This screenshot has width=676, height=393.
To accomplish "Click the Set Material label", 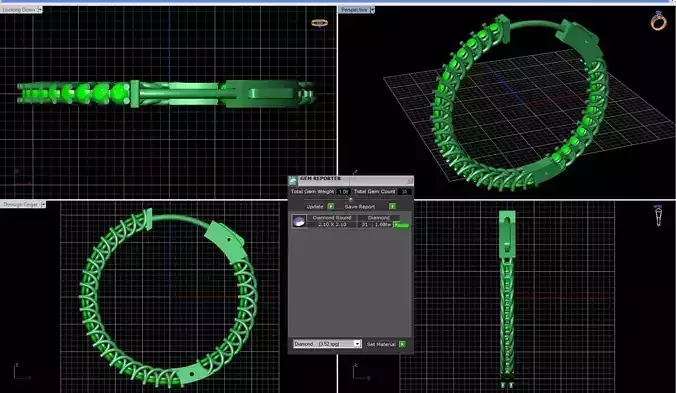I will pyautogui.click(x=381, y=344).
